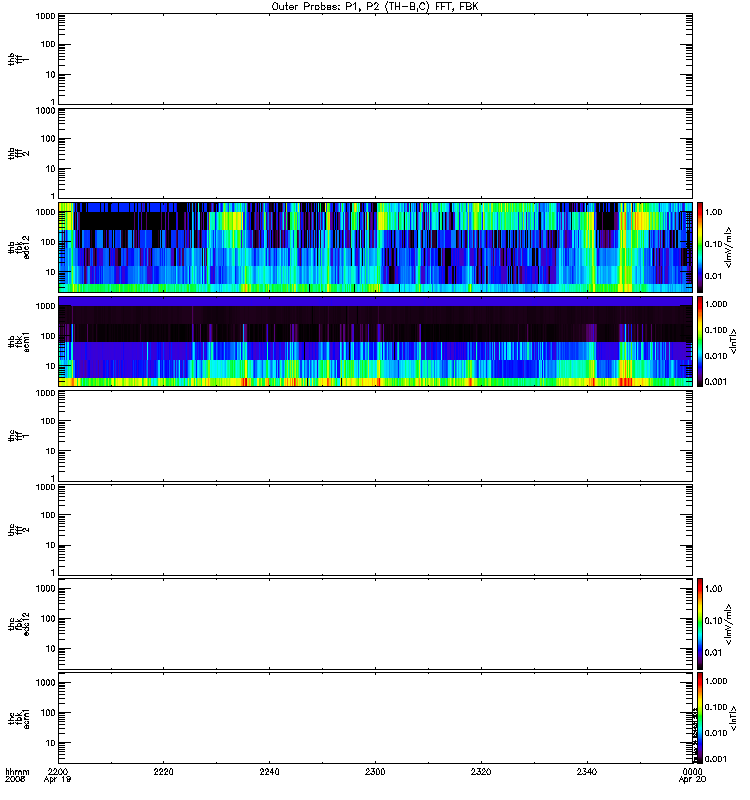
Task: Click the '<|nT|>' unit label beside thb scm1 color bar
Action: 733,341
